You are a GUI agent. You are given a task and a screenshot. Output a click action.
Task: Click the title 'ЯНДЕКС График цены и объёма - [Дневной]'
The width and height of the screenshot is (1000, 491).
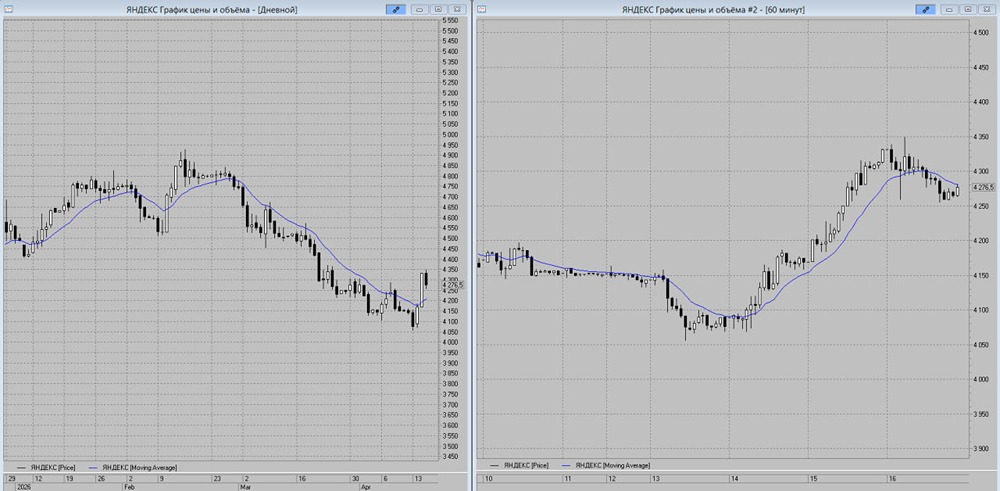point(212,10)
